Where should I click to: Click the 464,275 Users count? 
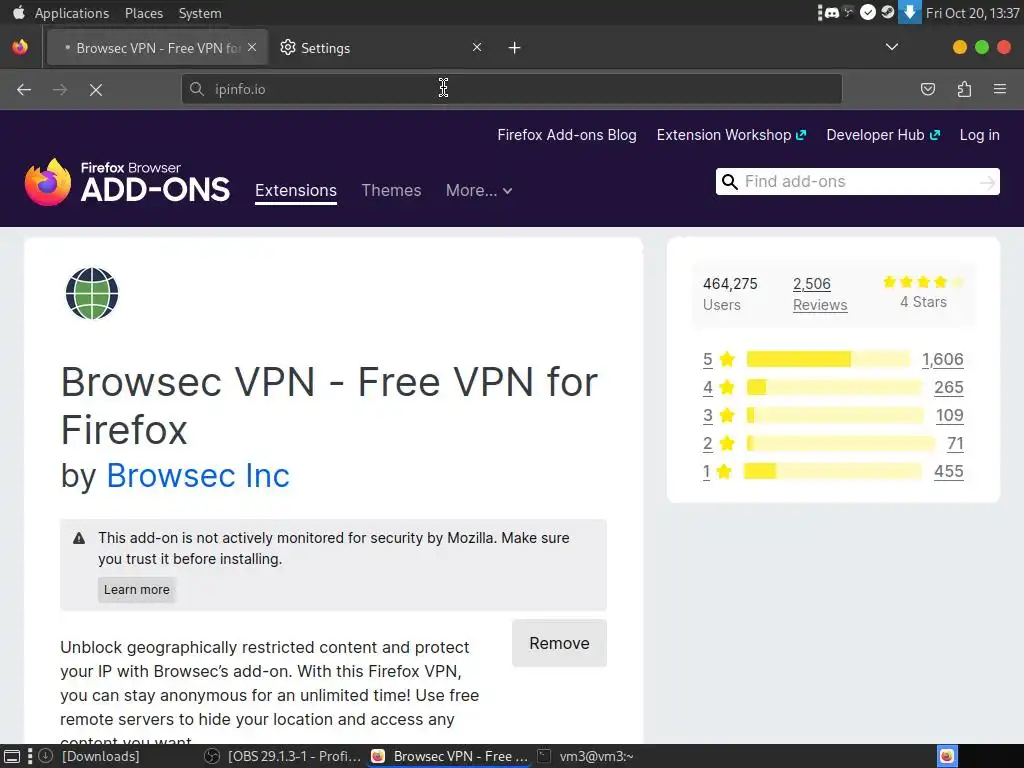730,294
